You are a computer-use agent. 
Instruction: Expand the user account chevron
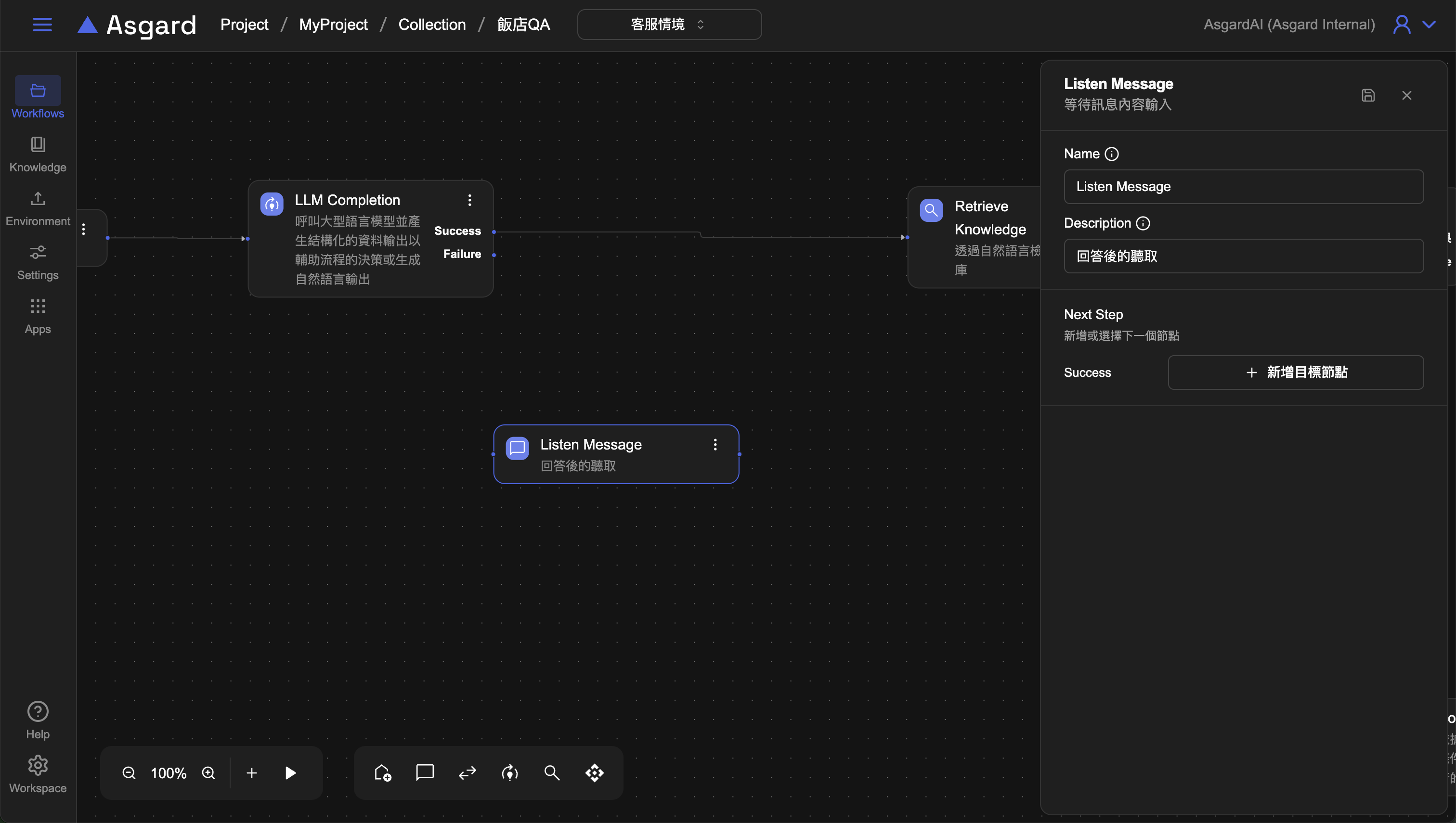click(x=1429, y=25)
